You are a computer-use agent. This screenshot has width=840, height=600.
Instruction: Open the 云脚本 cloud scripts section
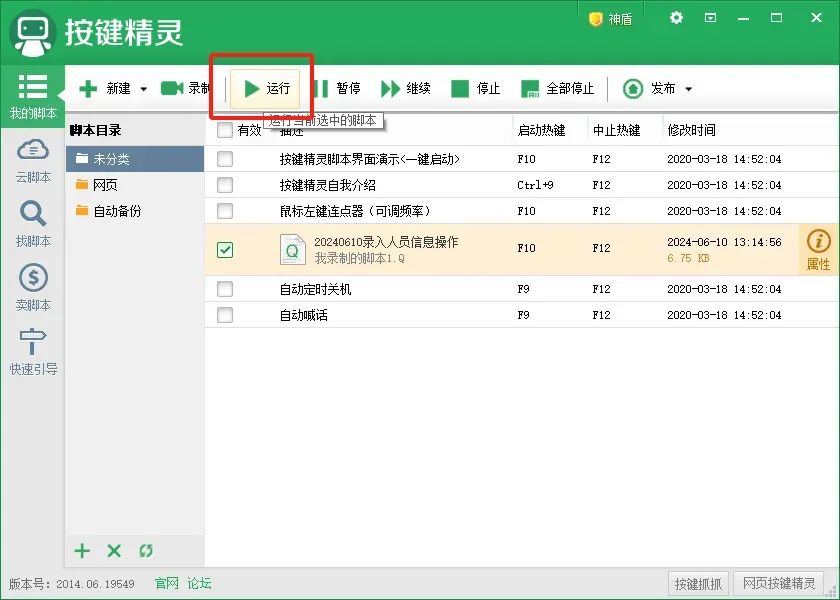click(x=33, y=161)
